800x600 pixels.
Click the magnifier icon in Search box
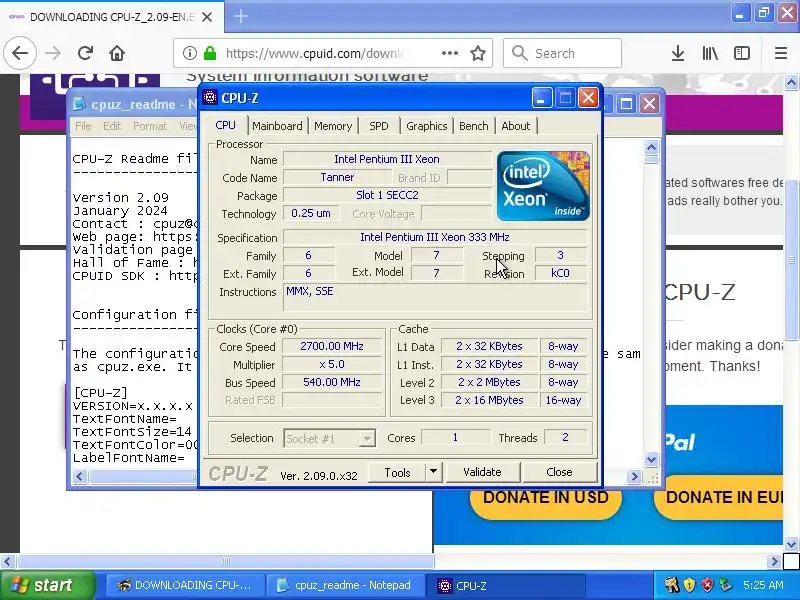click(519, 53)
